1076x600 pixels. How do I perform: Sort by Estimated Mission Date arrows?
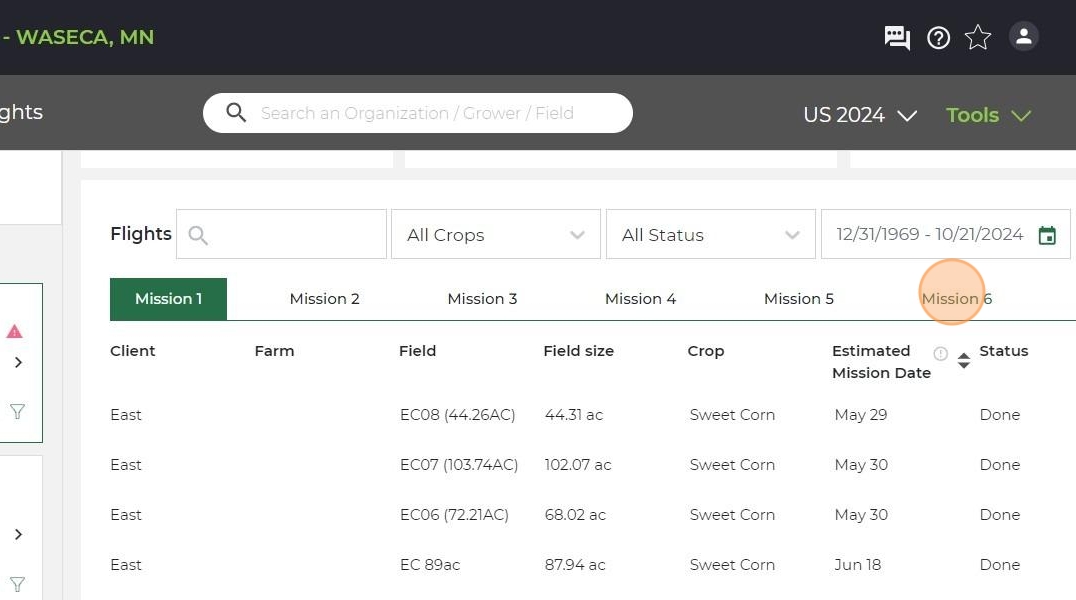click(x=963, y=361)
